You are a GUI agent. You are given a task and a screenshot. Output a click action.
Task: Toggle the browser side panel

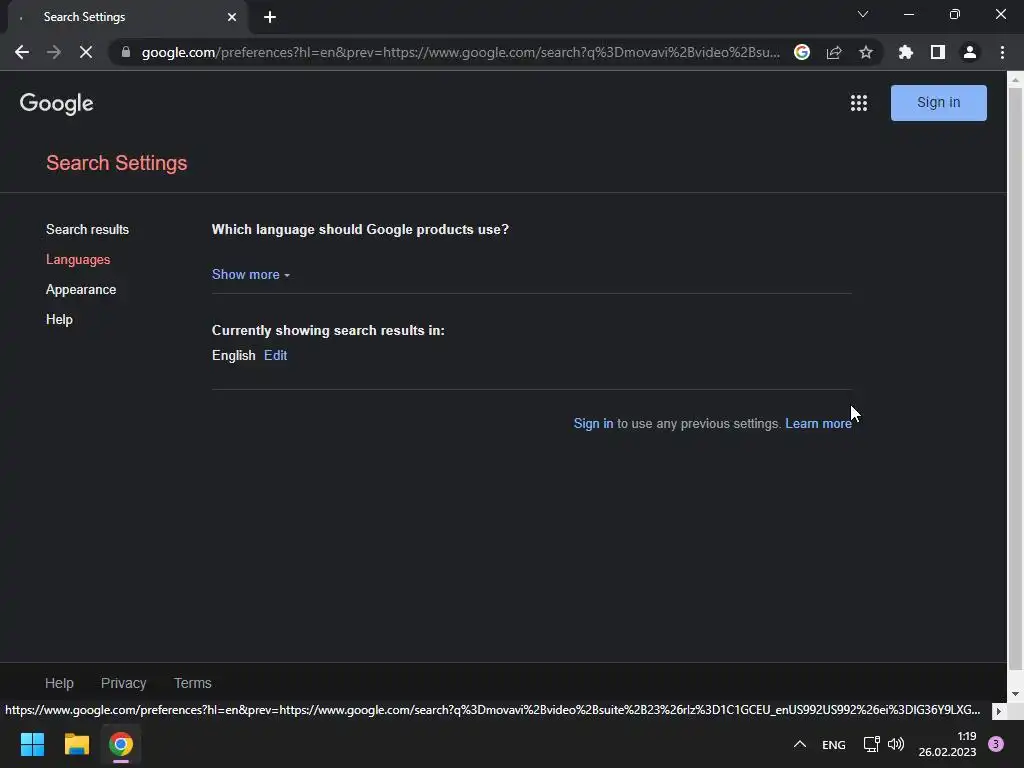coord(938,52)
